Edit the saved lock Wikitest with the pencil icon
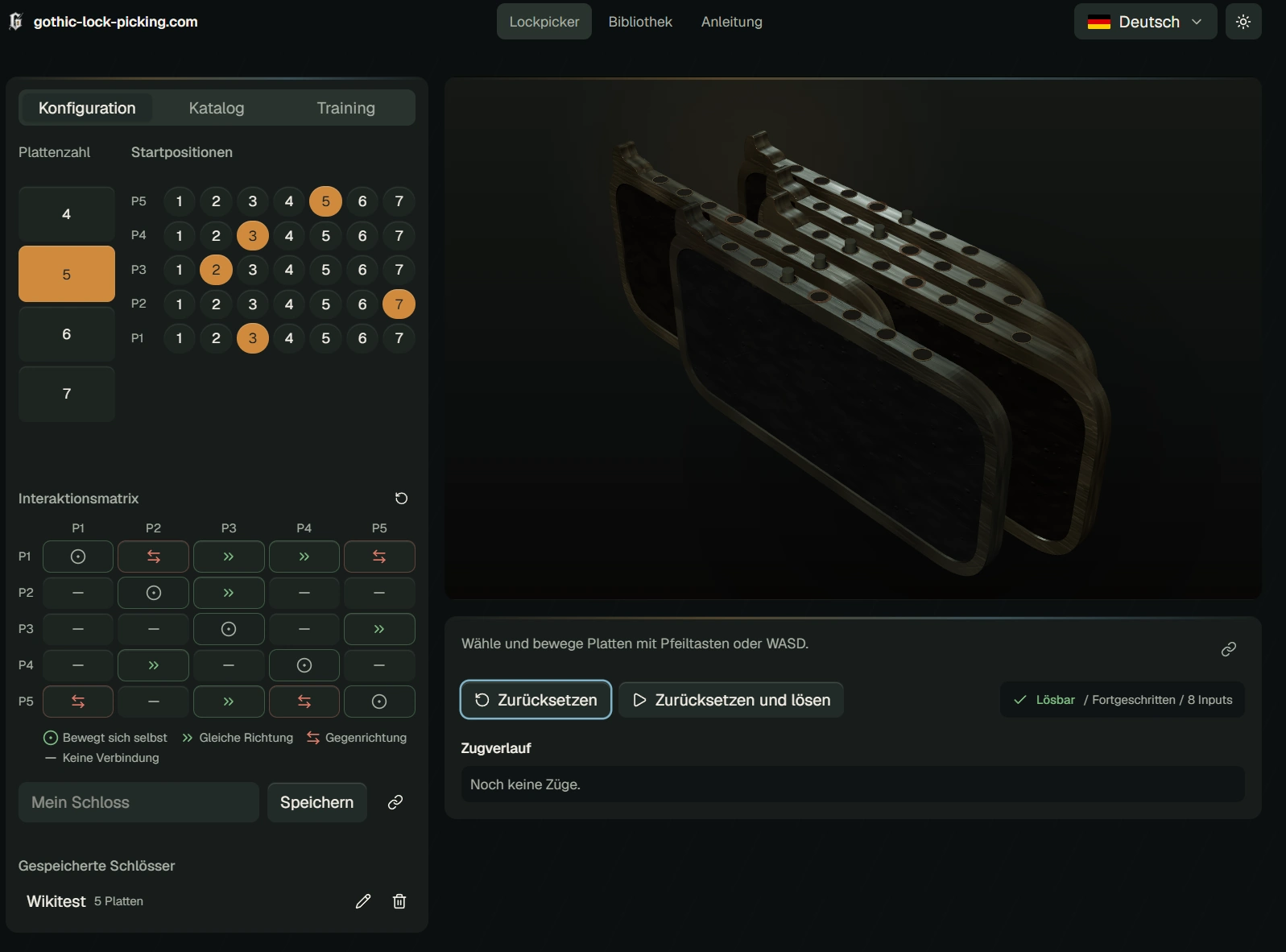 point(363,901)
